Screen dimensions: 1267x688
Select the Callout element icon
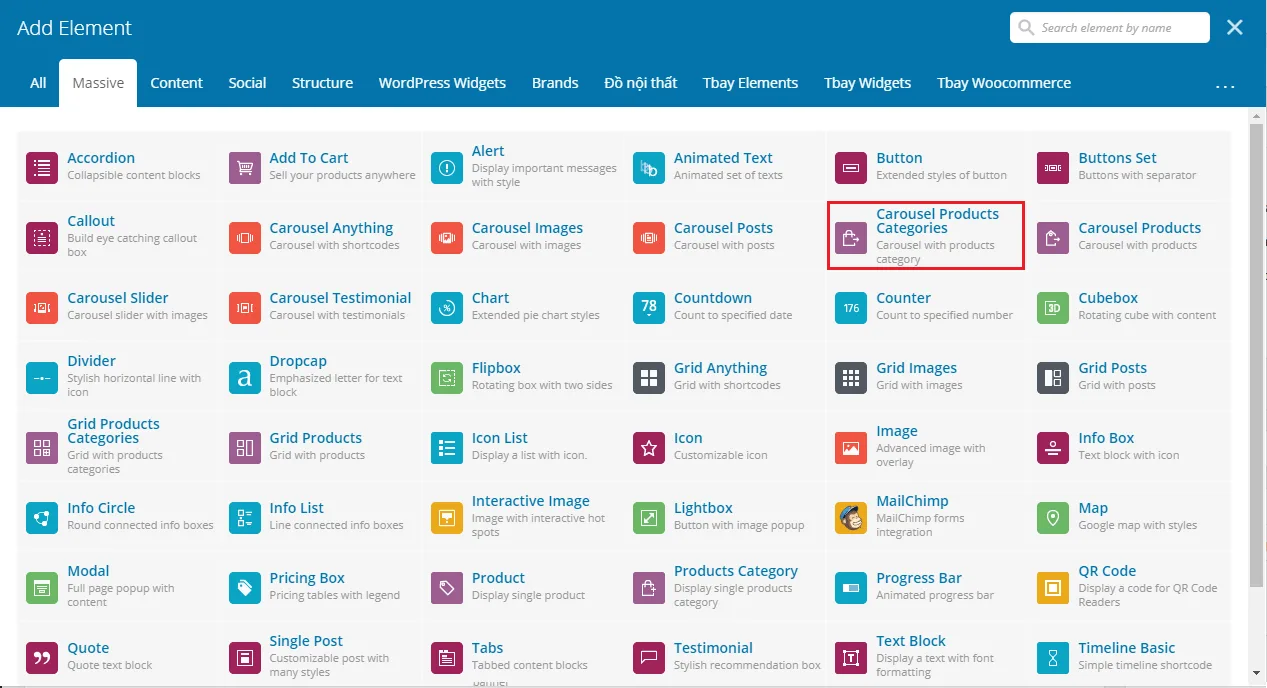pos(42,238)
